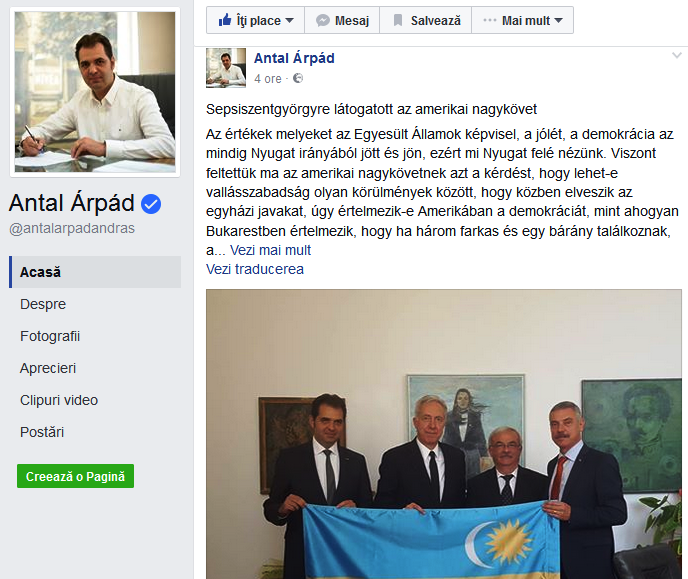Image resolution: width=688 pixels, height=579 pixels.
Task: Open Postări in the sidebar
Action: pyautogui.click(x=42, y=432)
